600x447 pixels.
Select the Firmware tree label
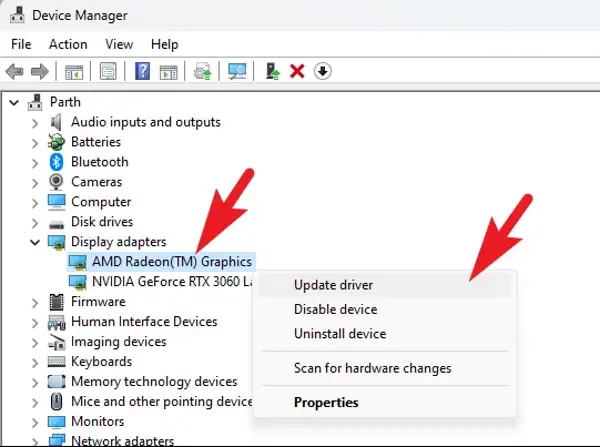click(x=98, y=302)
